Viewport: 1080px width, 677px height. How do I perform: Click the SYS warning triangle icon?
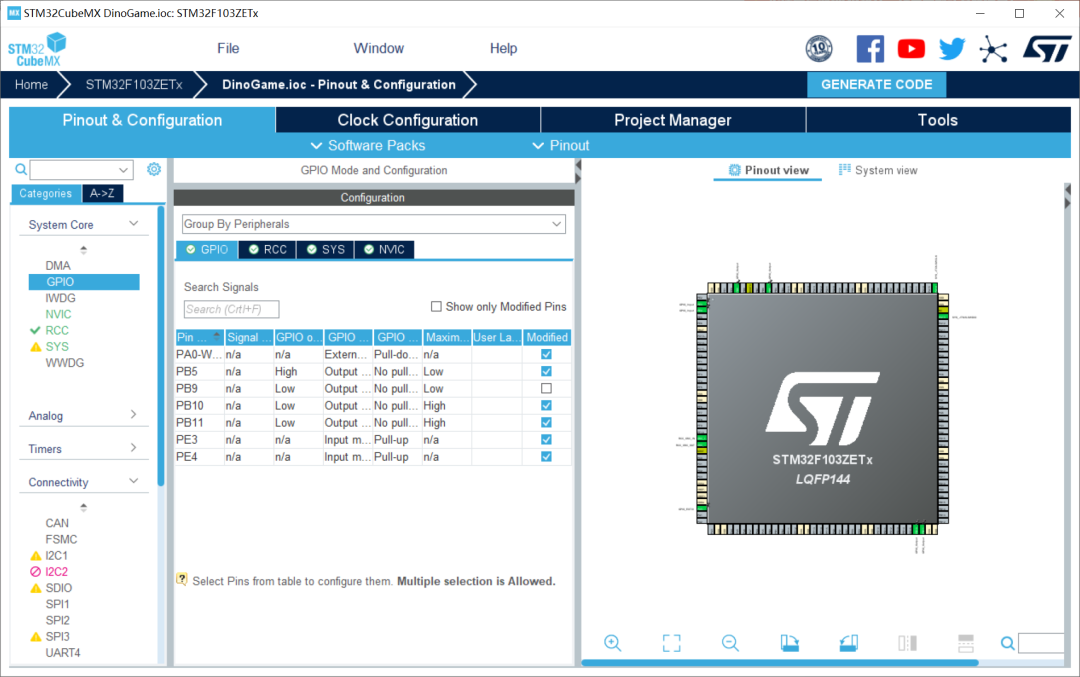pos(36,346)
